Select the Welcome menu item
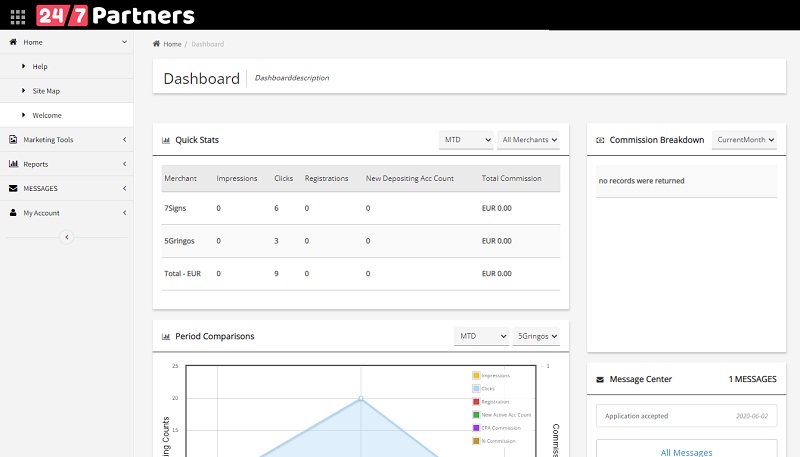Screen dimensions: 800x457 [x=66, y=115]
